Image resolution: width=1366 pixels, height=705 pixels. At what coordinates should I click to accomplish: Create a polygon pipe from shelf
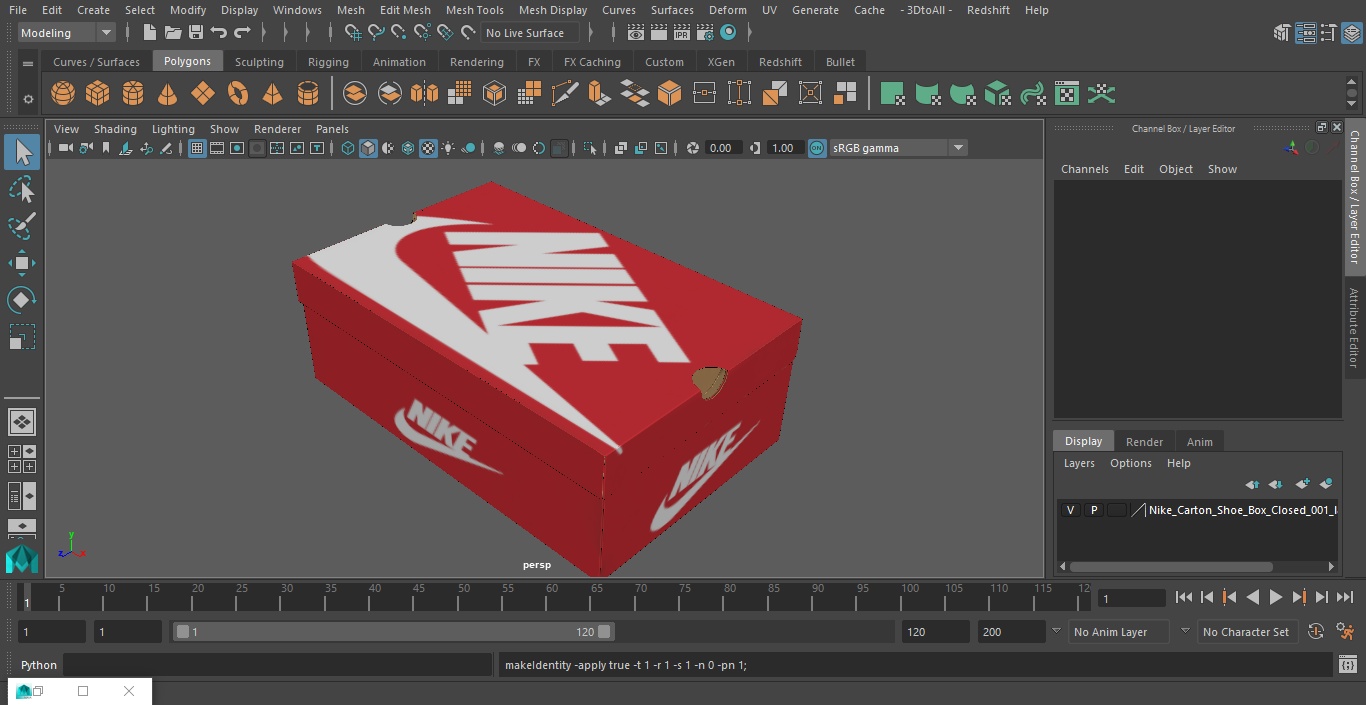(308, 94)
